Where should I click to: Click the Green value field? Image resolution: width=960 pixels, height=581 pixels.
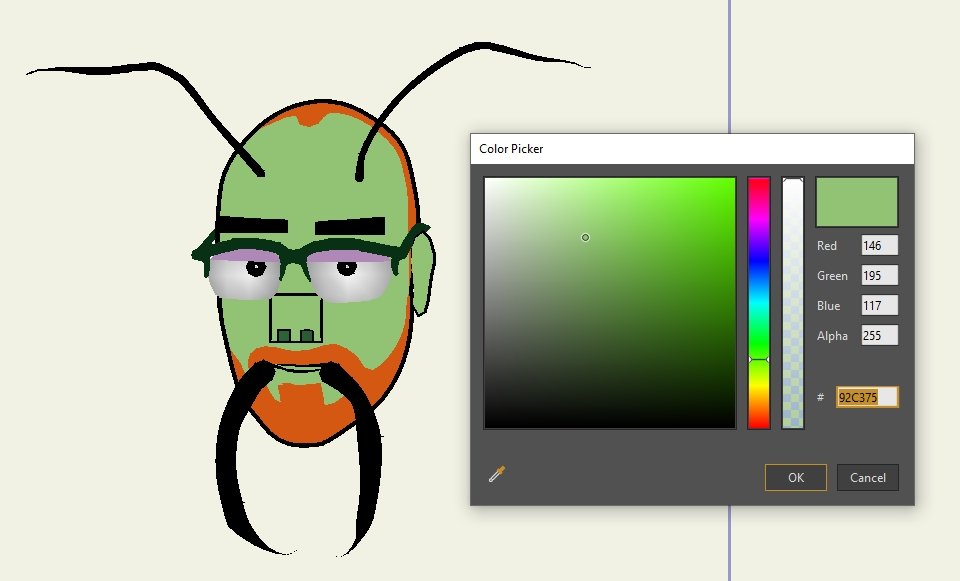coord(879,276)
